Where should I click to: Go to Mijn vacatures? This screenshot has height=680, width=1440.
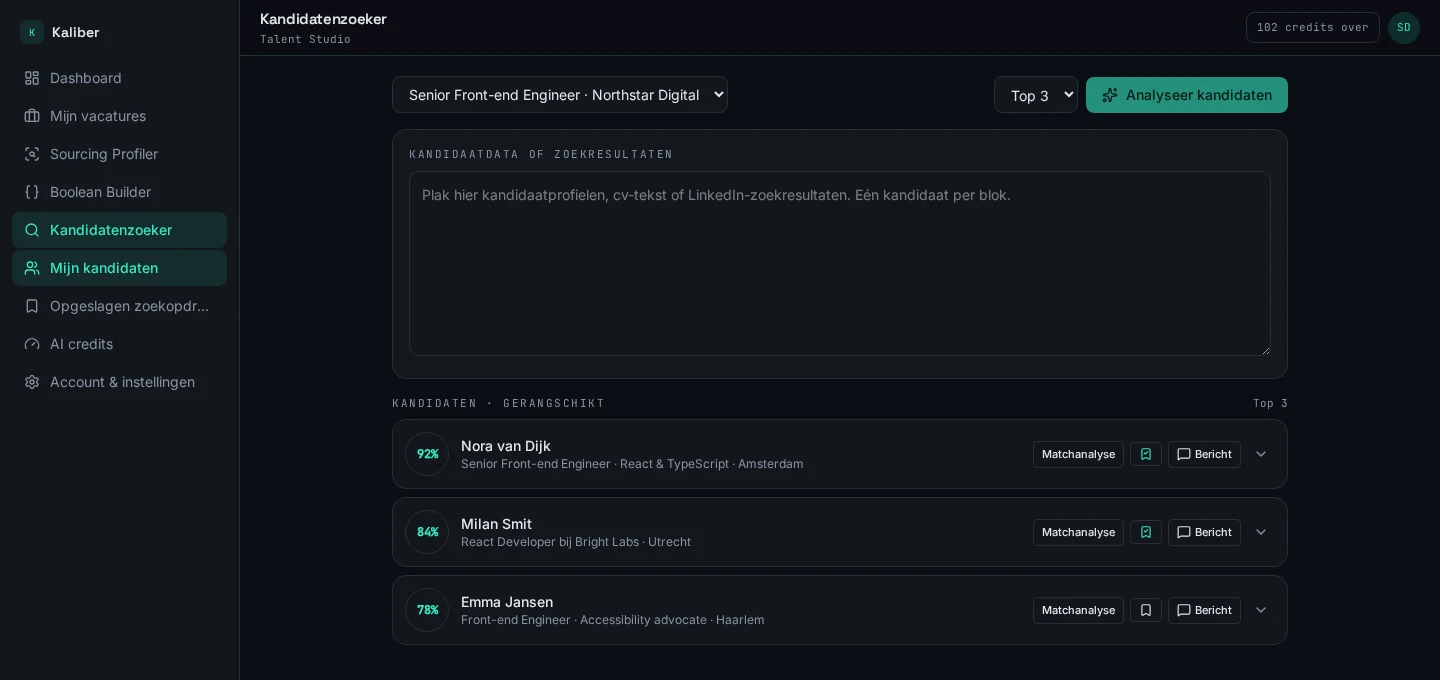[x=119, y=116]
